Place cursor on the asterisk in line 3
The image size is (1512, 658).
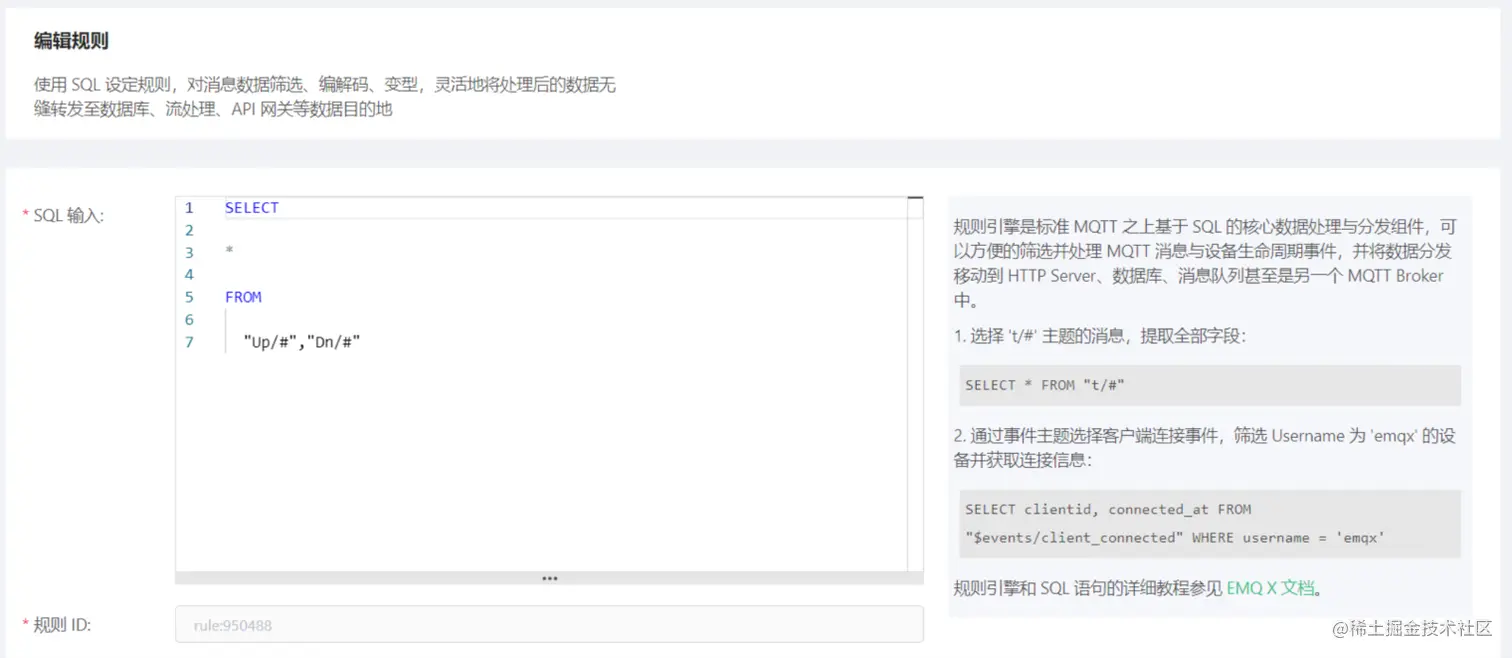pyautogui.click(x=228, y=252)
